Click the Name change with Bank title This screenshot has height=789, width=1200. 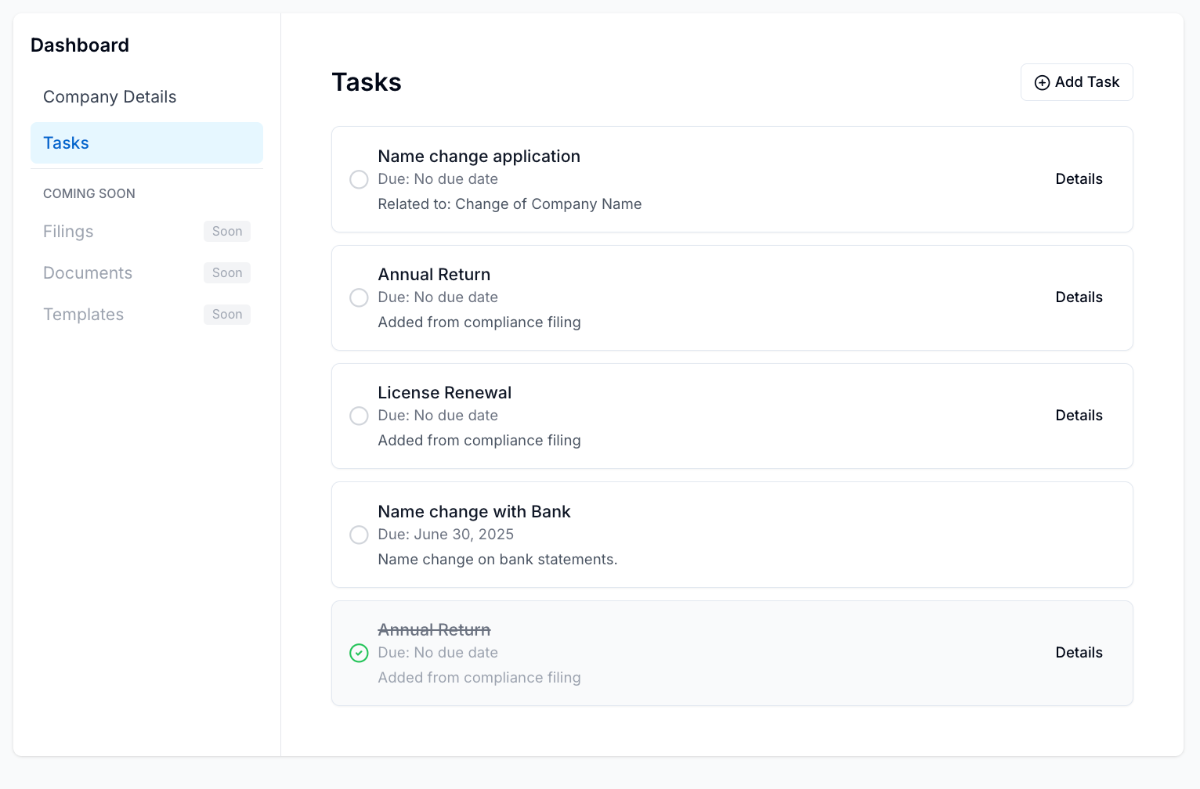click(x=474, y=511)
